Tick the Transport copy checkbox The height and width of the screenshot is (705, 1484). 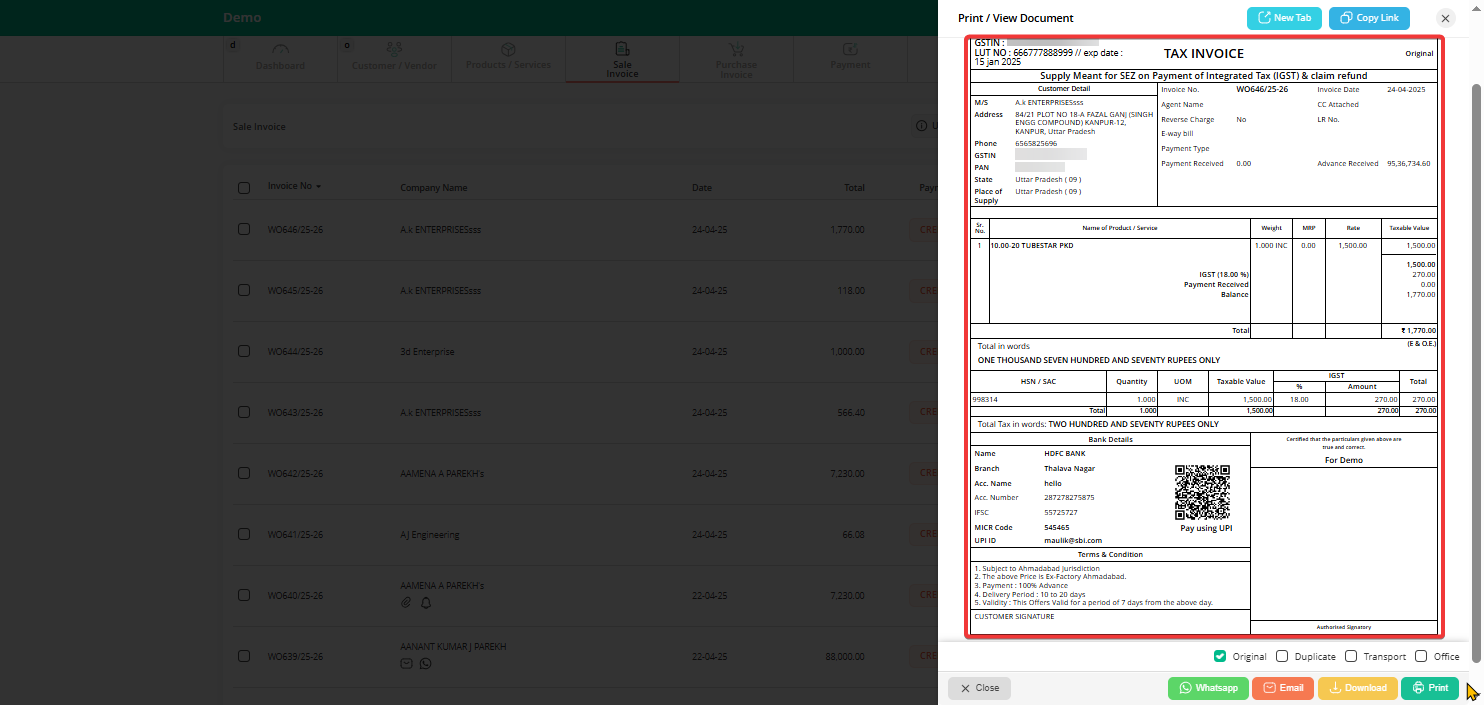(x=1351, y=656)
